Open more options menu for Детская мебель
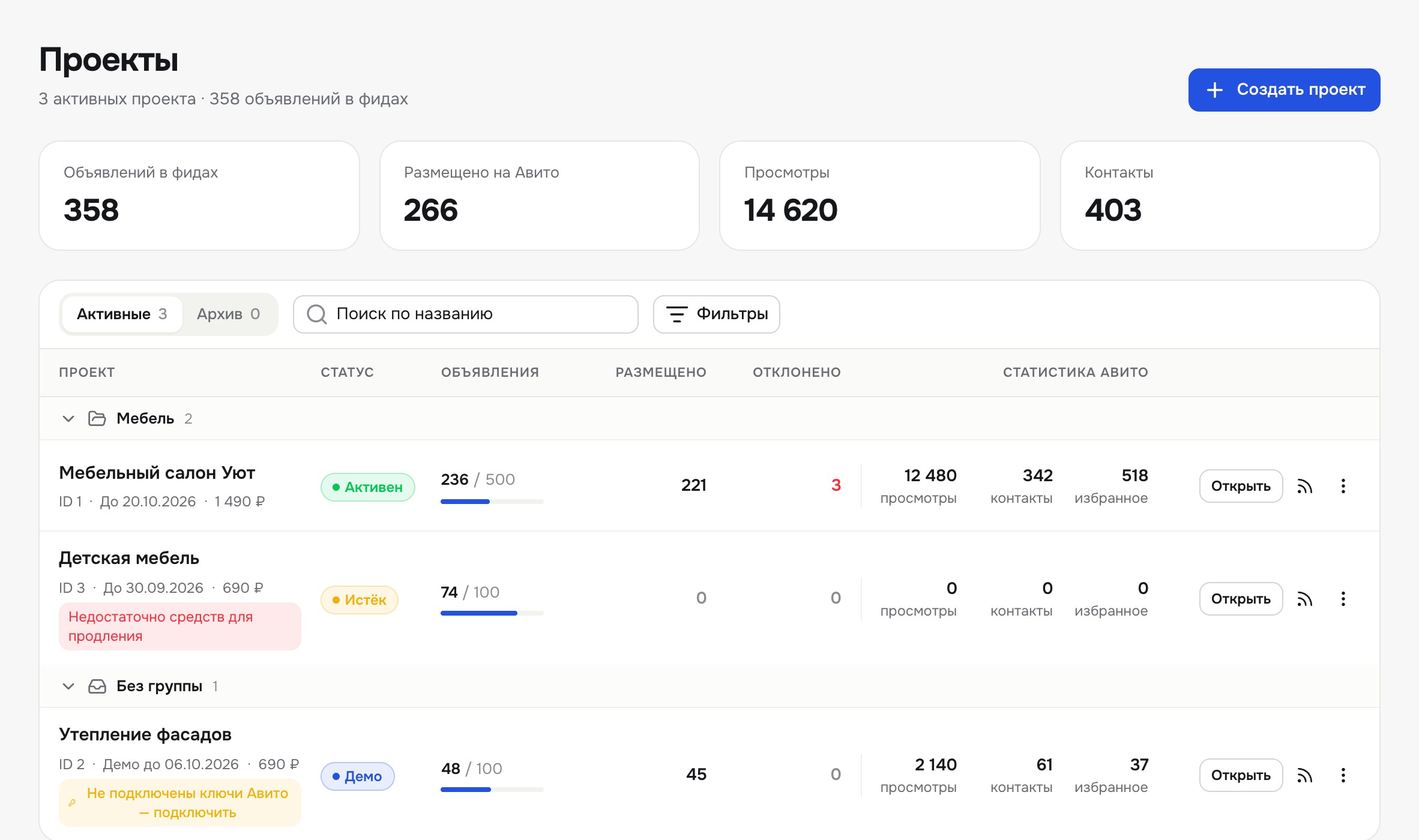The width and height of the screenshot is (1419, 840). coord(1343,599)
